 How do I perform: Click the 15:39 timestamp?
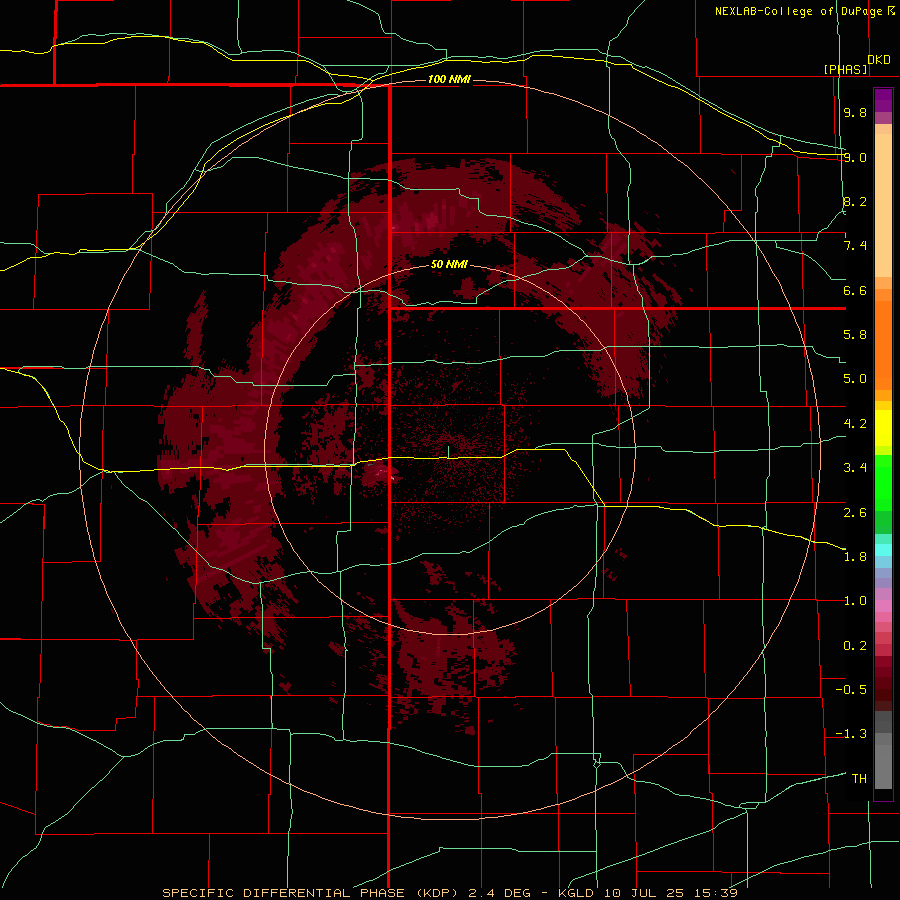pos(717,893)
